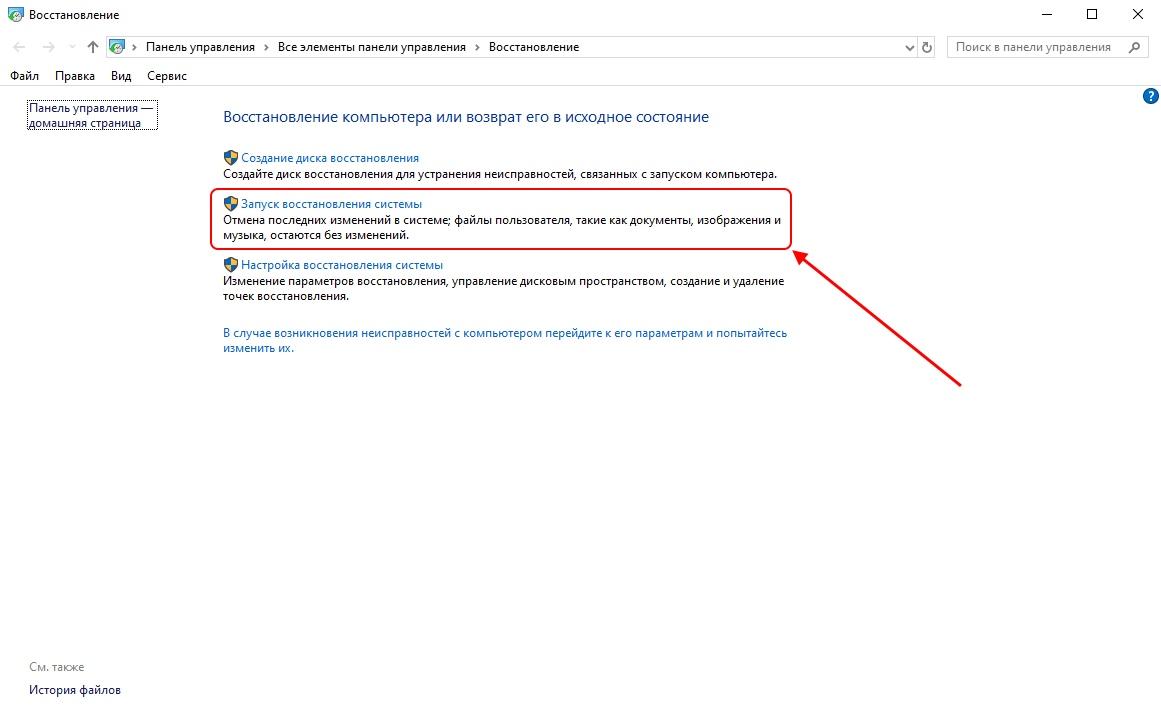Viewport: 1161px width, 717px height.
Task: Click description Создайте диск восстановления для устранения
Action: [x=500, y=174]
